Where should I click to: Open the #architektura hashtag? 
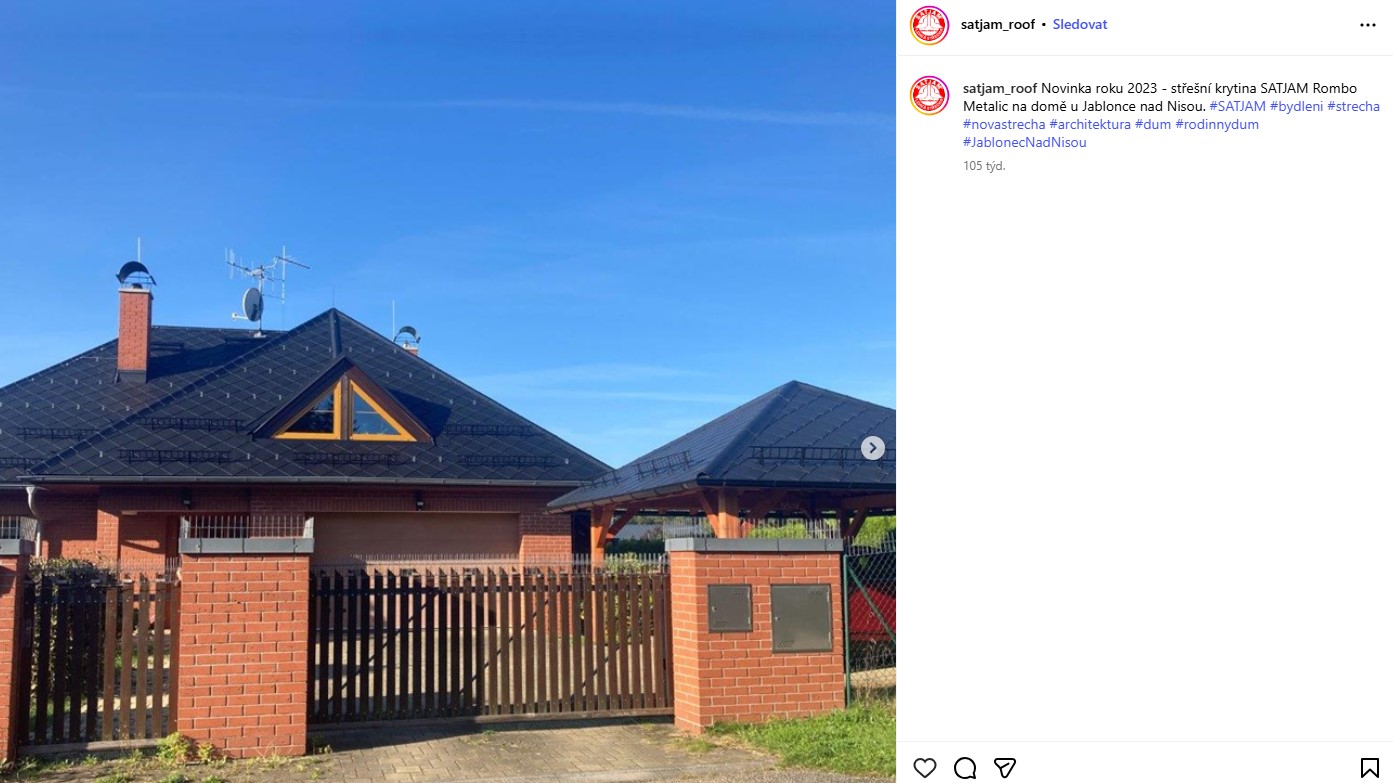point(1090,124)
